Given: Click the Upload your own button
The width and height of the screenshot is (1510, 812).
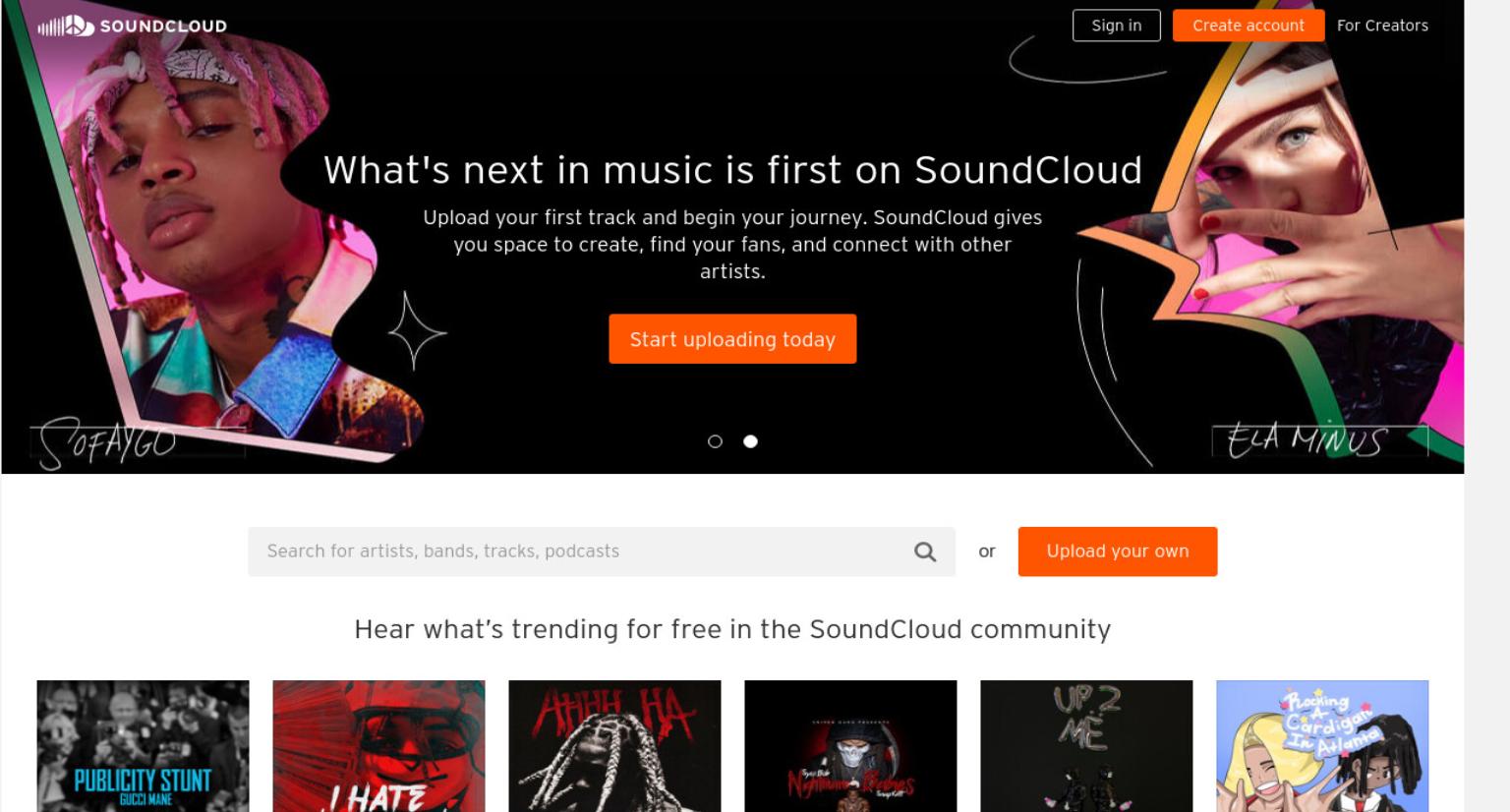Looking at the screenshot, I should tap(1118, 551).
